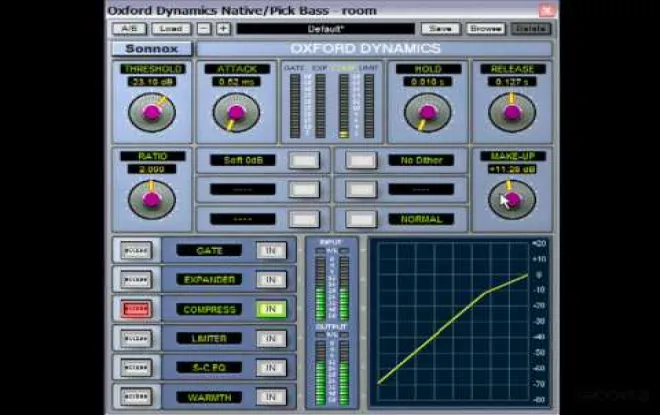This screenshot has height=415, width=660.
Task: Select the Limiter access button
Action: (x=136, y=338)
